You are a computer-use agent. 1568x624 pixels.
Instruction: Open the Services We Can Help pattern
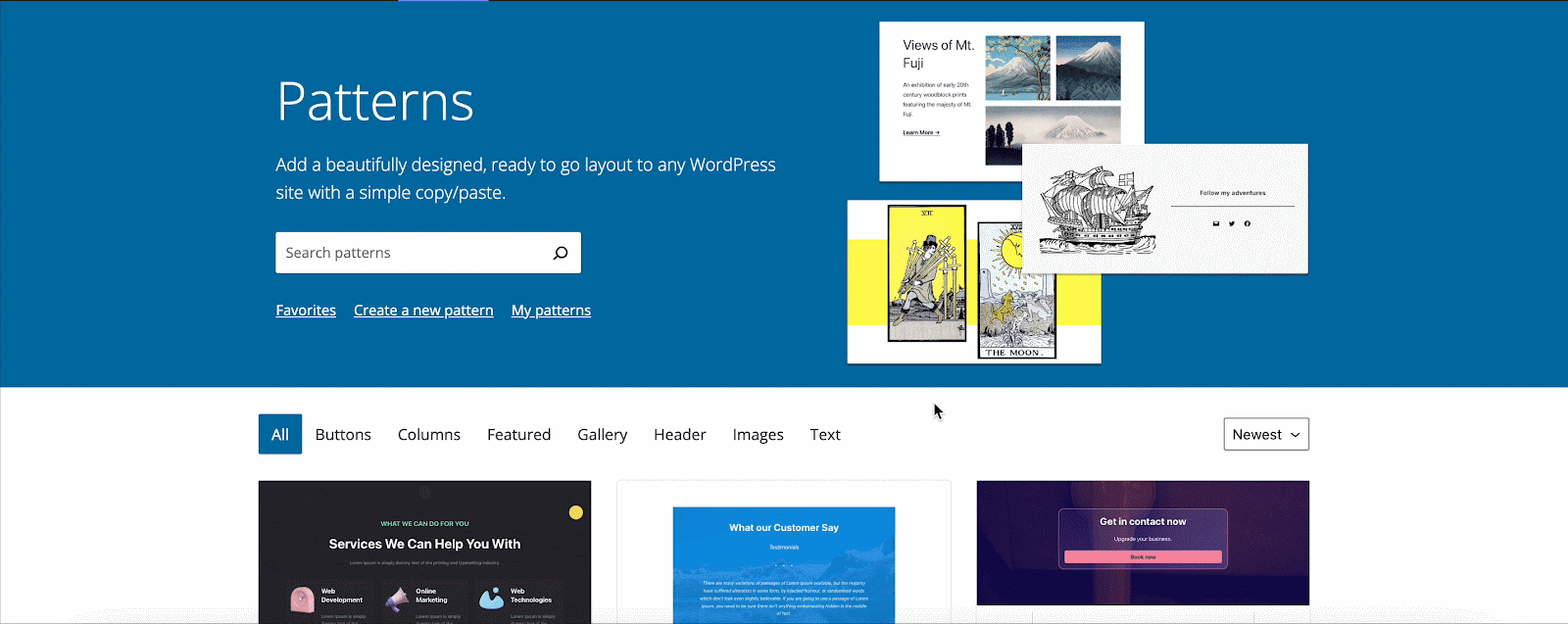(424, 552)
